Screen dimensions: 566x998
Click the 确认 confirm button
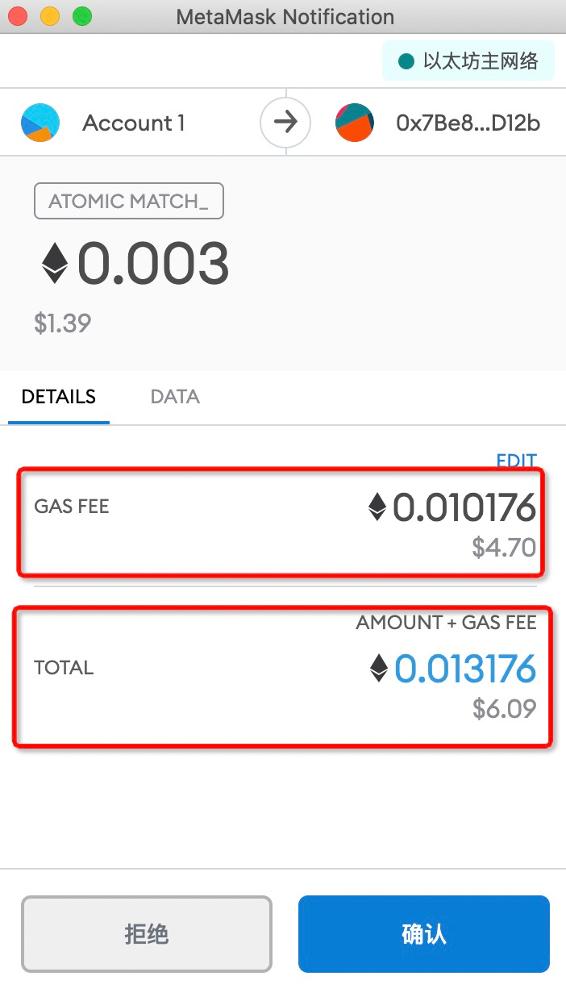[423, 934]
